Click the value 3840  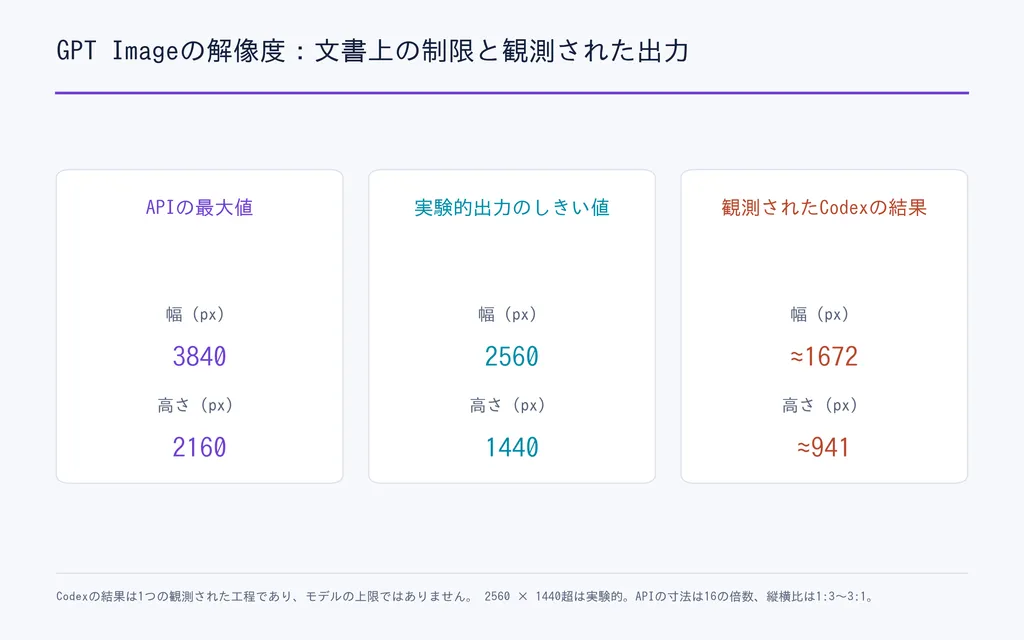click(x=199, y=357)
